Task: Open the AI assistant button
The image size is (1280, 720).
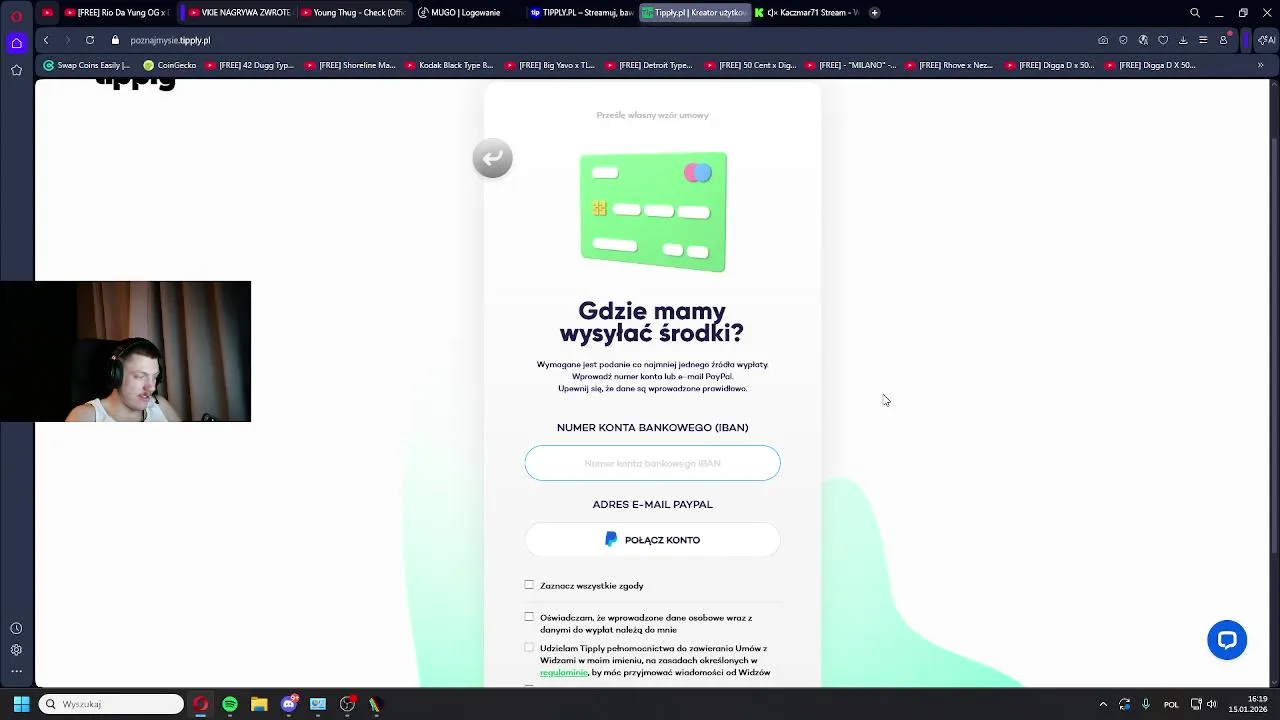Action: 1266,40
